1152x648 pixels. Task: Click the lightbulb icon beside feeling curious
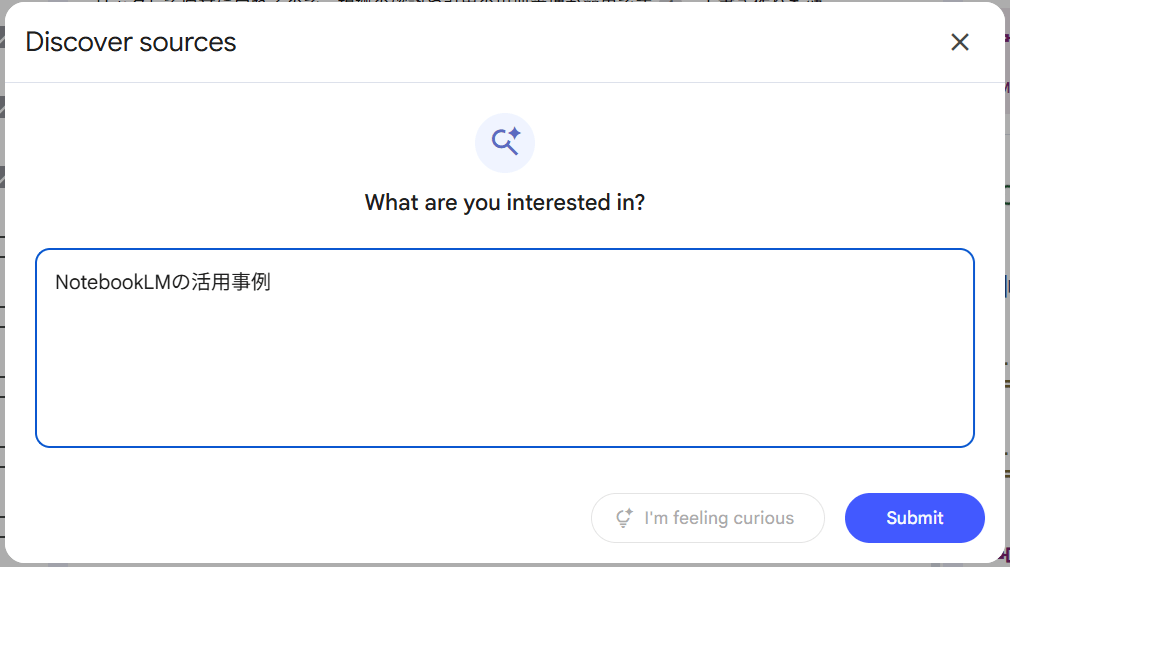pos(624,518)
